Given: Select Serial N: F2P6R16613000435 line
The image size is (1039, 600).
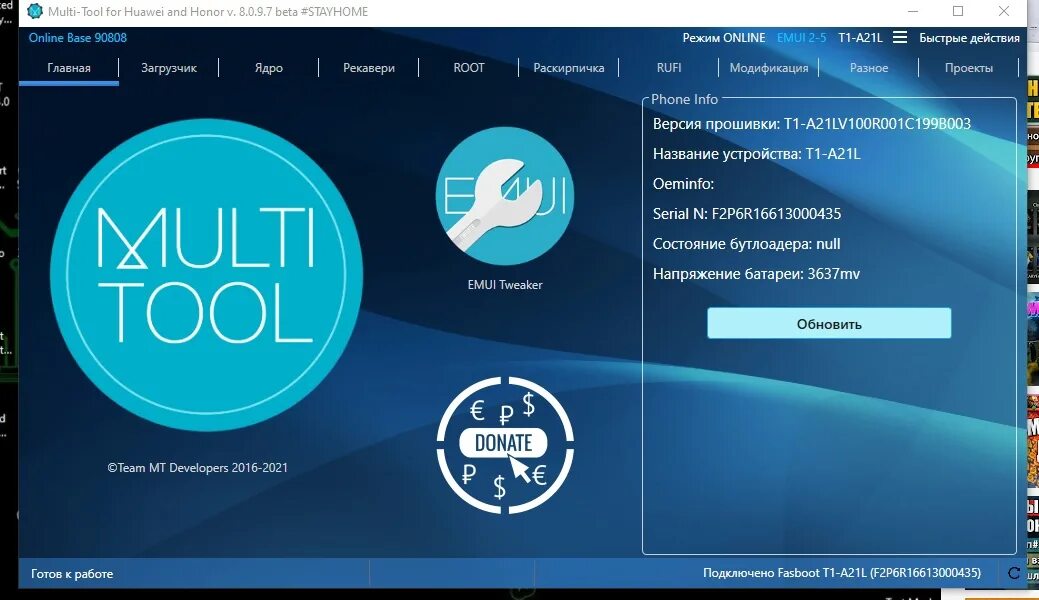Looking at the screenshot, I should pyautogui.click(x=747, y=213).
